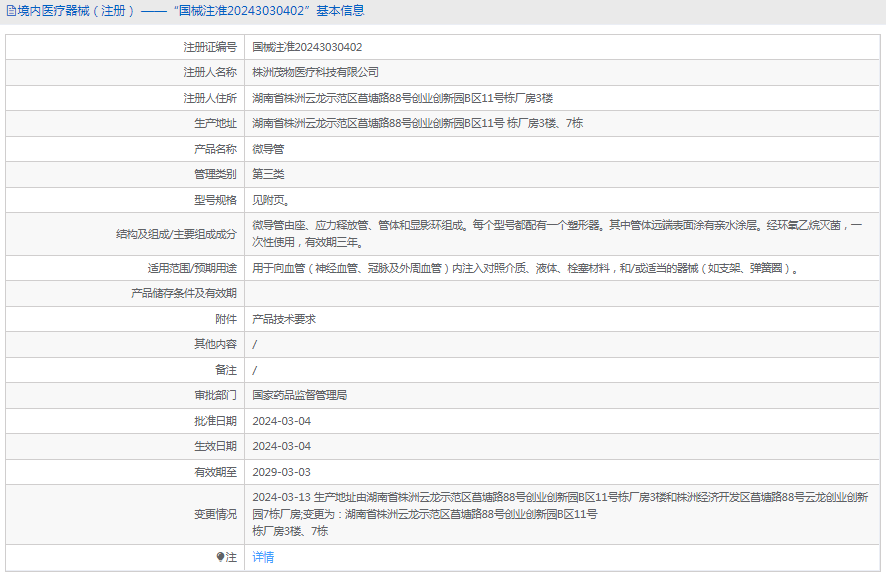Click the 管理类别 label
The height and width of the screenshot is (578, 886).
pyautogui.click(x=215, y=174)
